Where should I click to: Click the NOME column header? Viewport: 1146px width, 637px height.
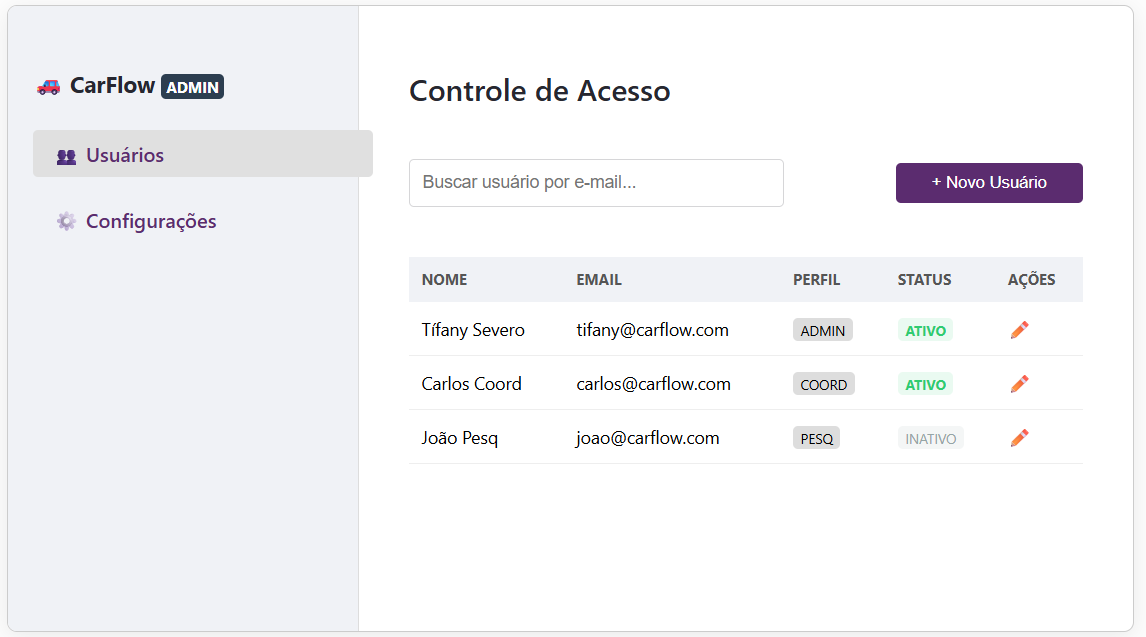click(x=444, y=280)
